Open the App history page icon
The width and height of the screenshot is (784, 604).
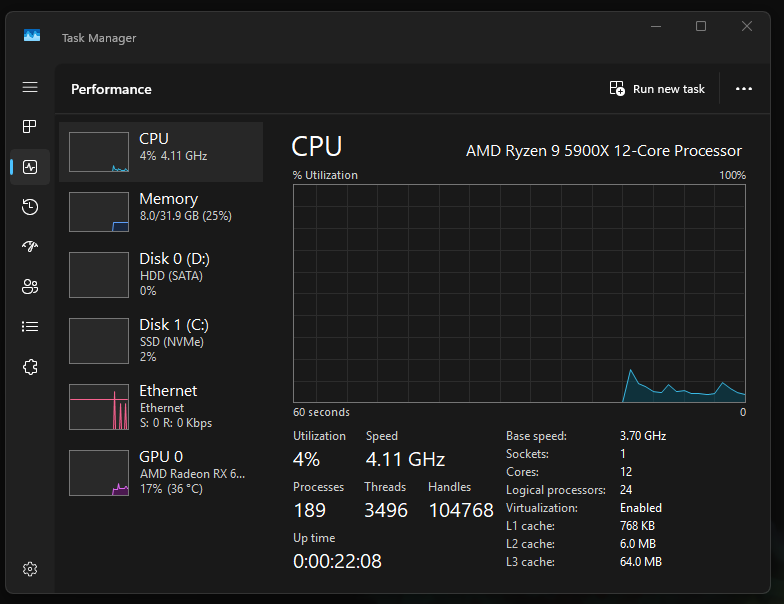click(x=30, y=206)
